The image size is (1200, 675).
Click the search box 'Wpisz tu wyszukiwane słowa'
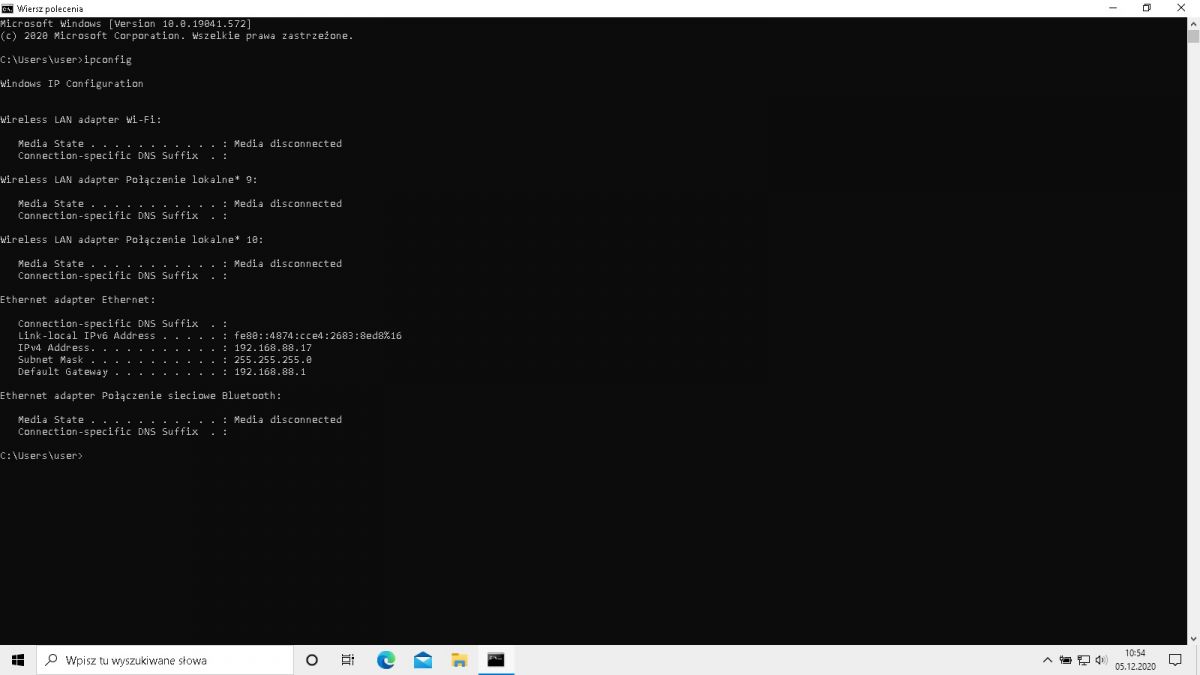click(x=165, y=660)
